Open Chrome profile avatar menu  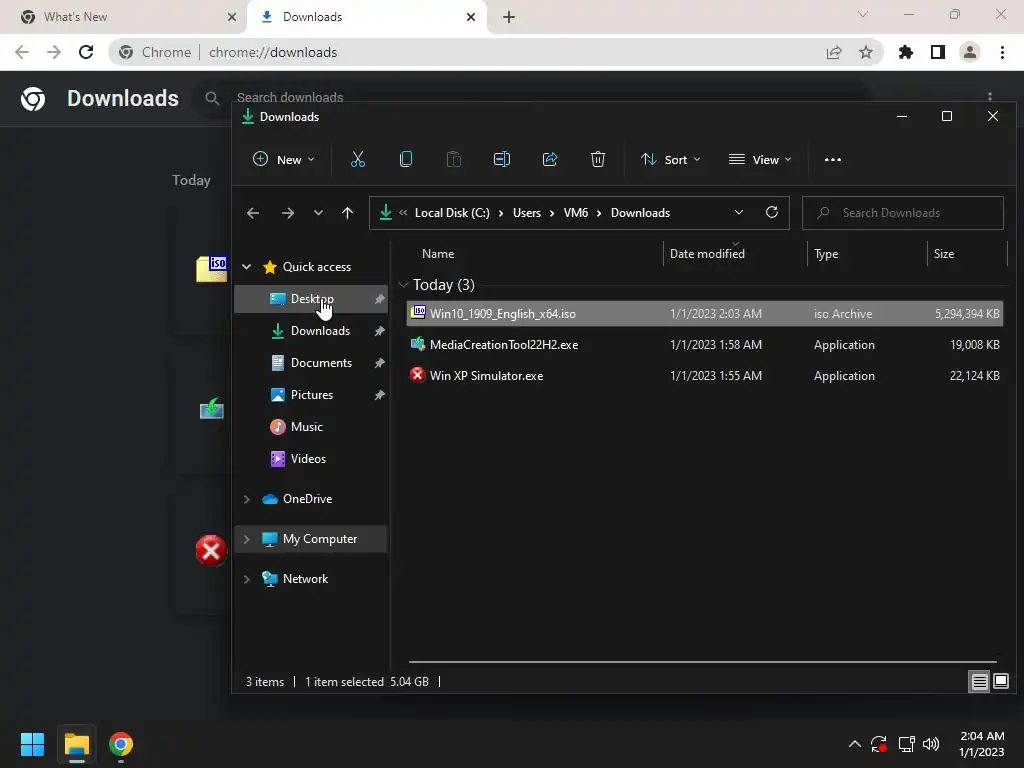970,52
